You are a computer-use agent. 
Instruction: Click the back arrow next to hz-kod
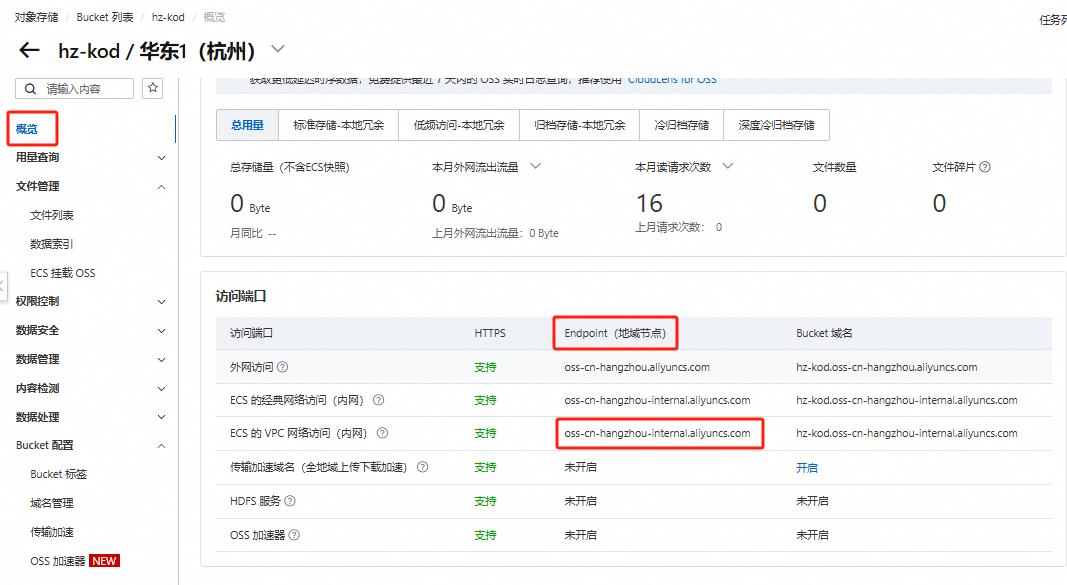[x=29, y=50]
